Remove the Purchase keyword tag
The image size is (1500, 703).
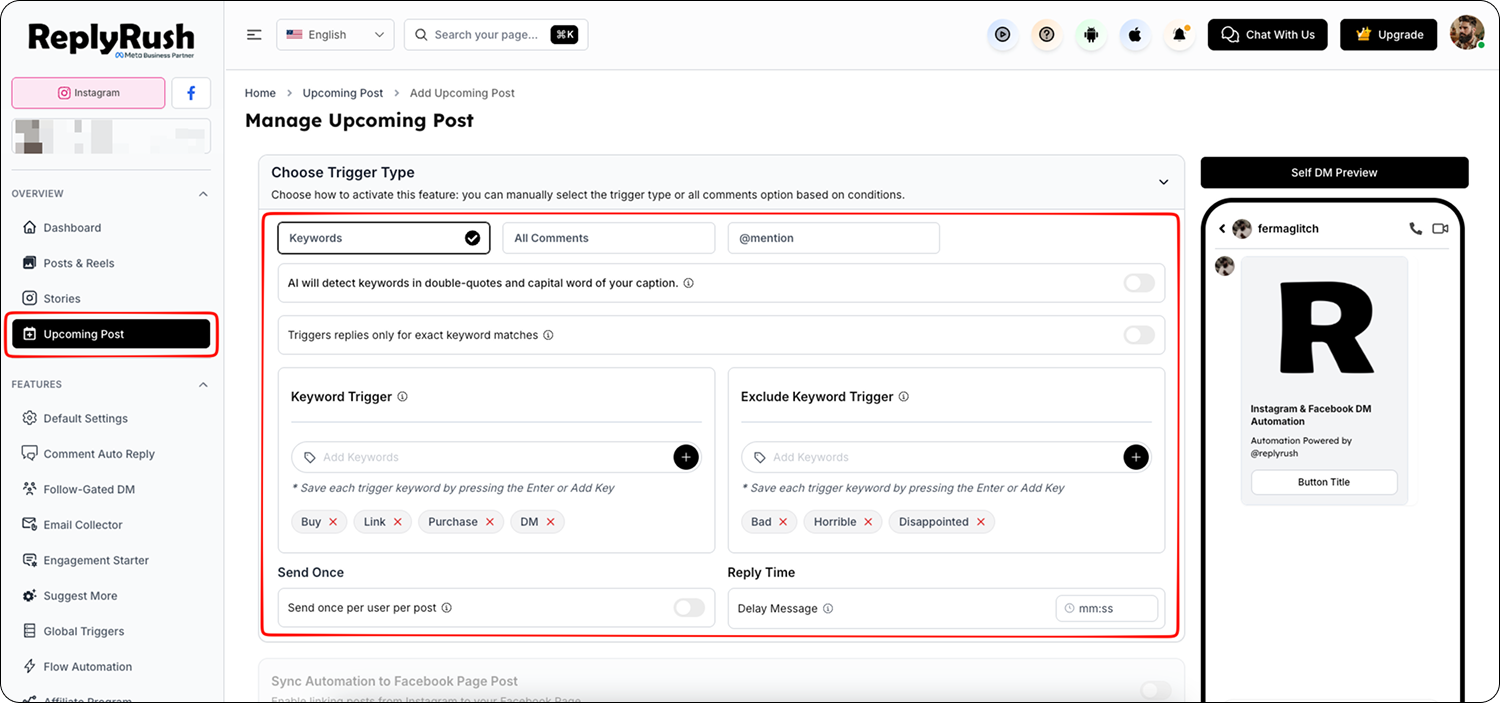[490, 522]
